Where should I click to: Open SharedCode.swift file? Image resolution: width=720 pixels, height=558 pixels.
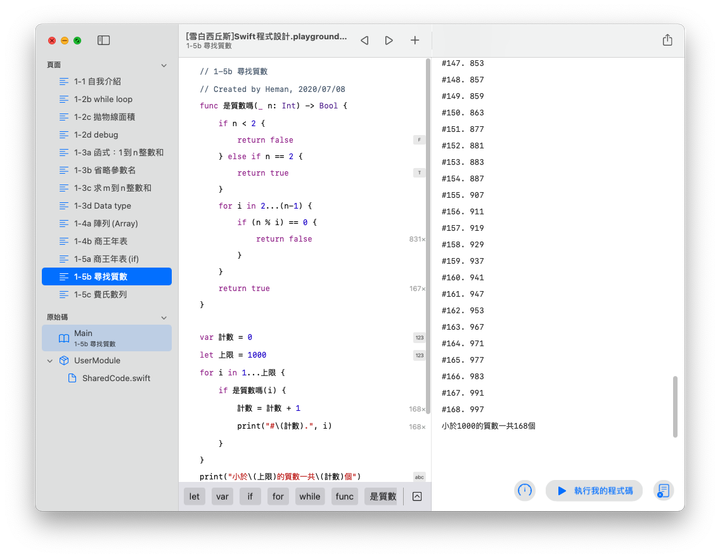116,378
